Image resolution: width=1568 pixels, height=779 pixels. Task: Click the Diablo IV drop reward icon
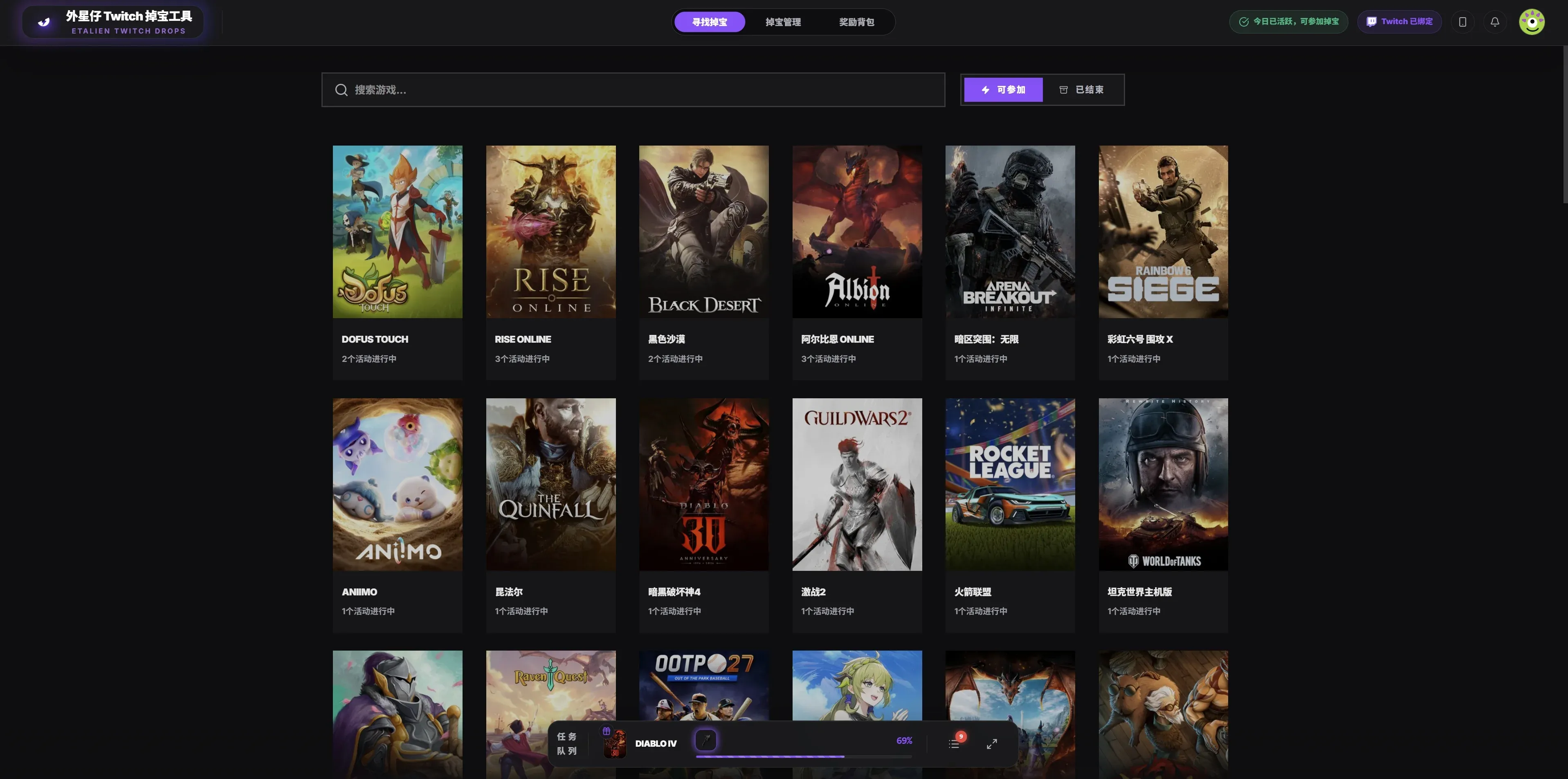coord(706,740)
